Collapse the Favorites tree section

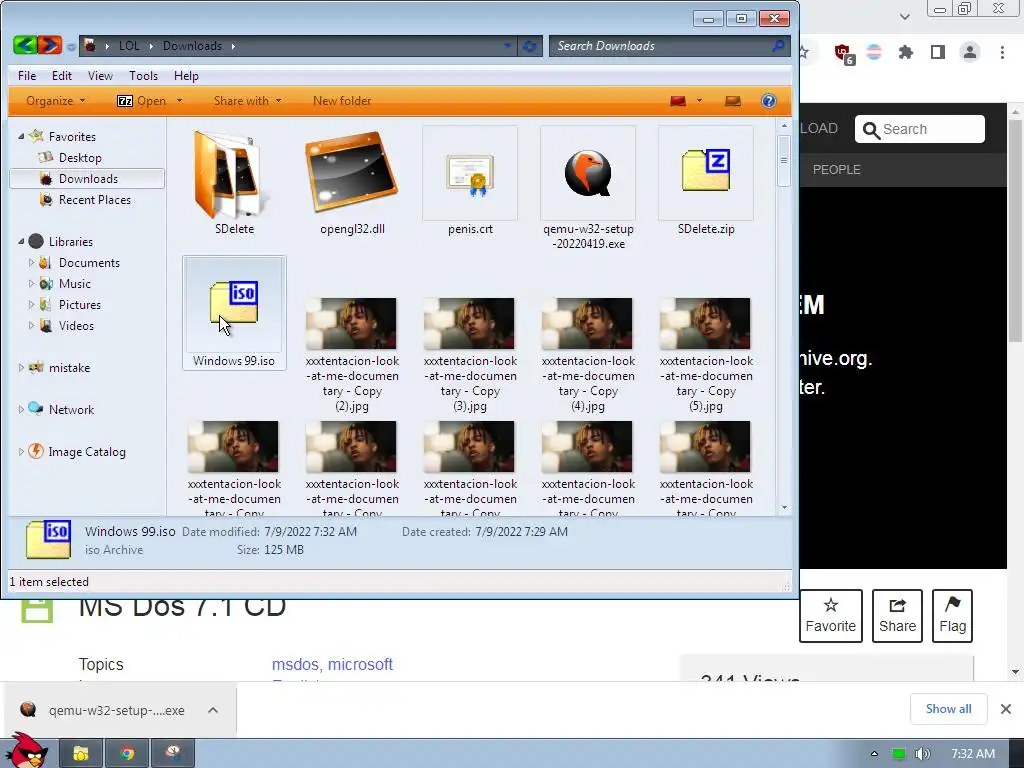tap(21, 136)
